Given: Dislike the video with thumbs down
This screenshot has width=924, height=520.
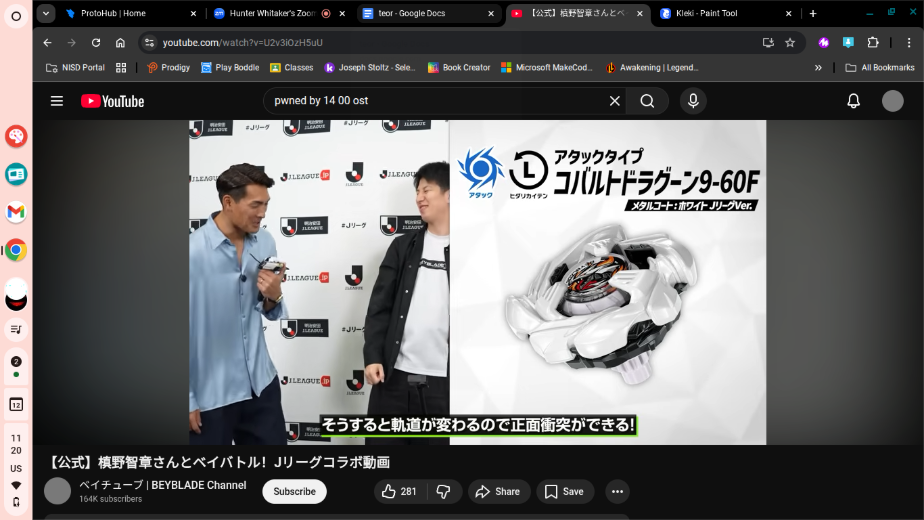Looking at the screenshot, I should (443, 491).
